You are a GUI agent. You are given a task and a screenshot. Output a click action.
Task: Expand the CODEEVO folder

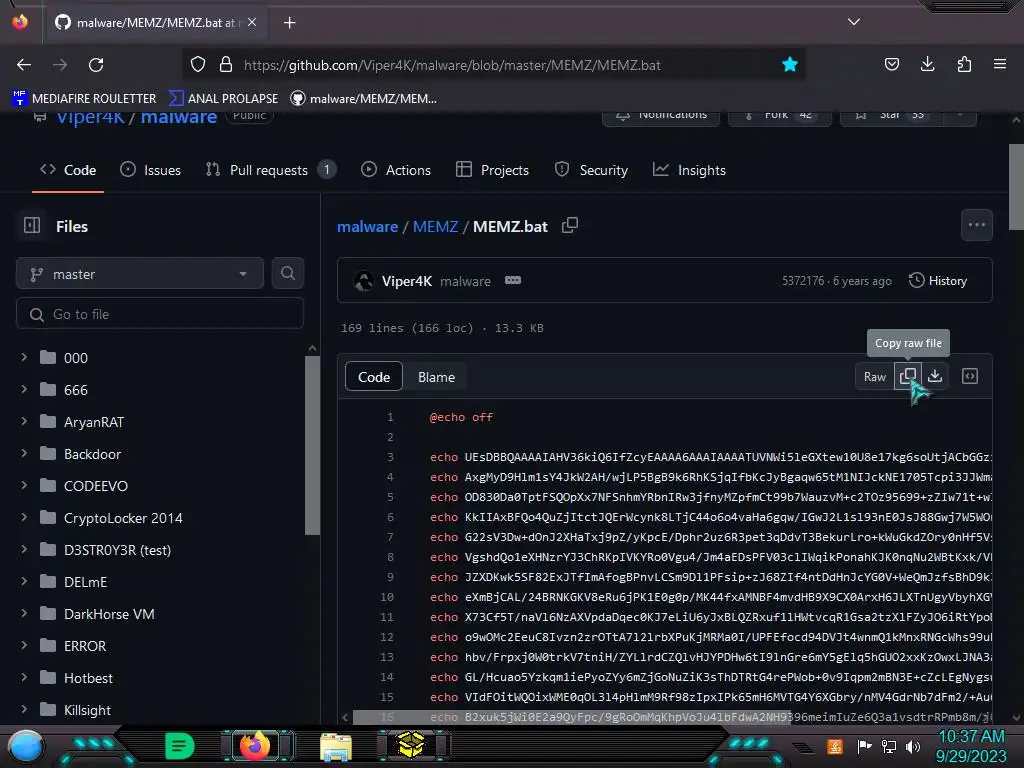[24, 485]
